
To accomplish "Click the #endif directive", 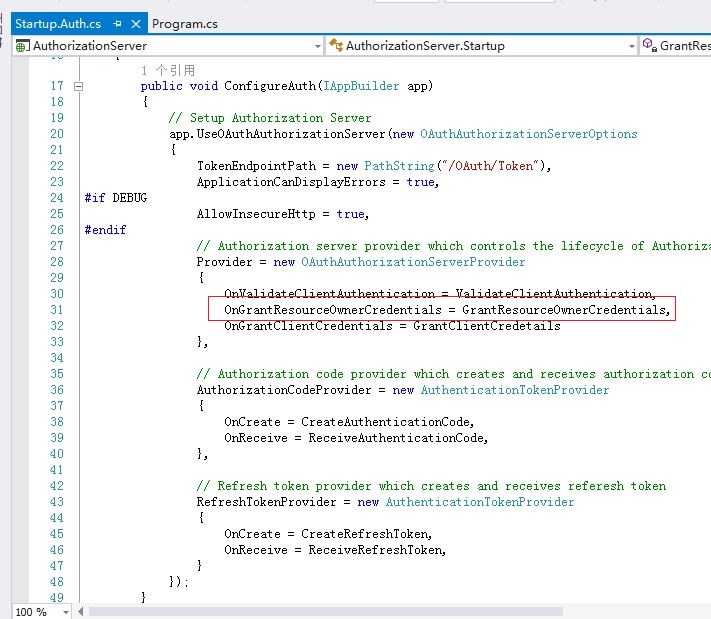I will point(105,230).
